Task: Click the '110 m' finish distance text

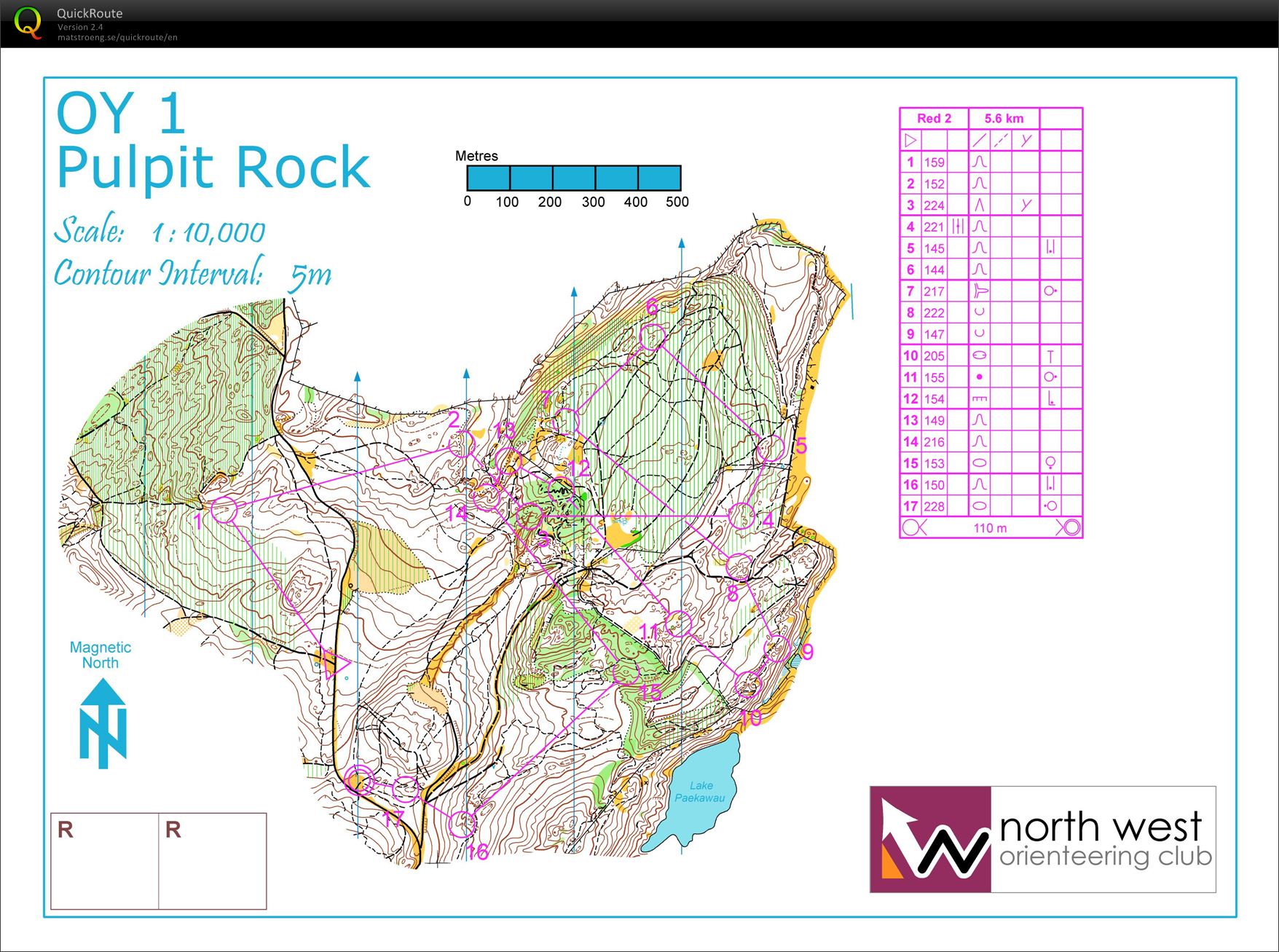Action: [x=991, y=528]
